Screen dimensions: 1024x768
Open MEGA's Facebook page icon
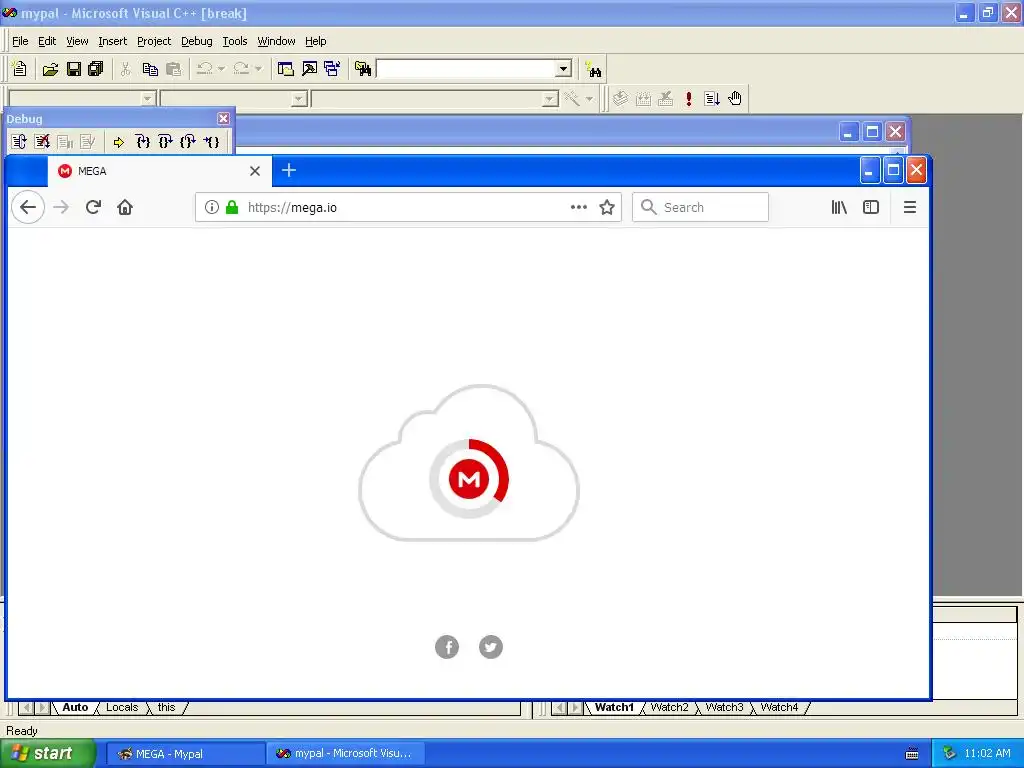(447, 647)
